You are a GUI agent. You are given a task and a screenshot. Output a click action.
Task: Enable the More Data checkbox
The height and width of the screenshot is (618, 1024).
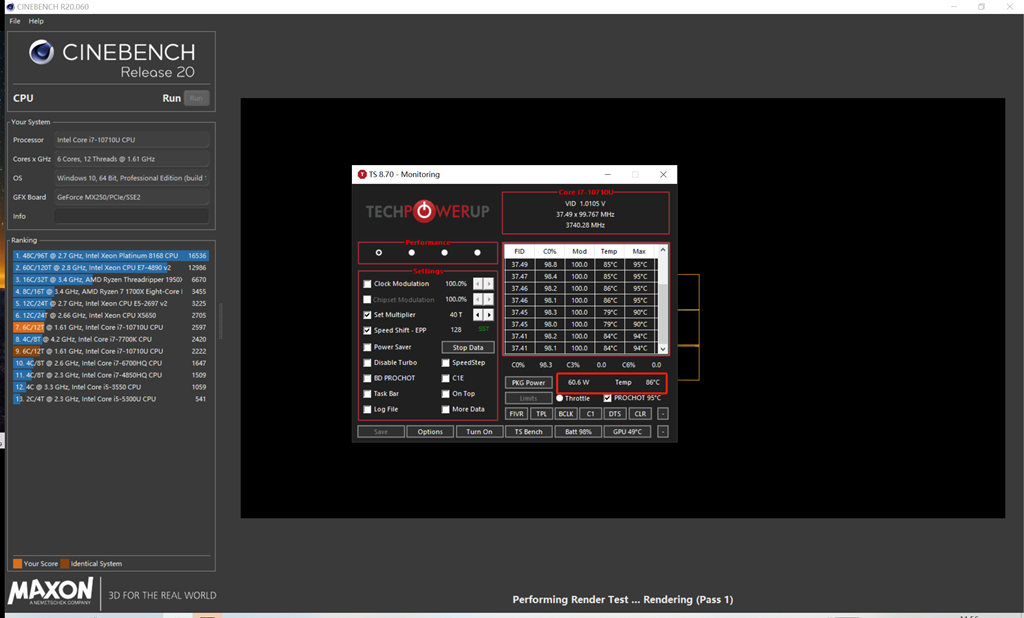coord(445,410)
